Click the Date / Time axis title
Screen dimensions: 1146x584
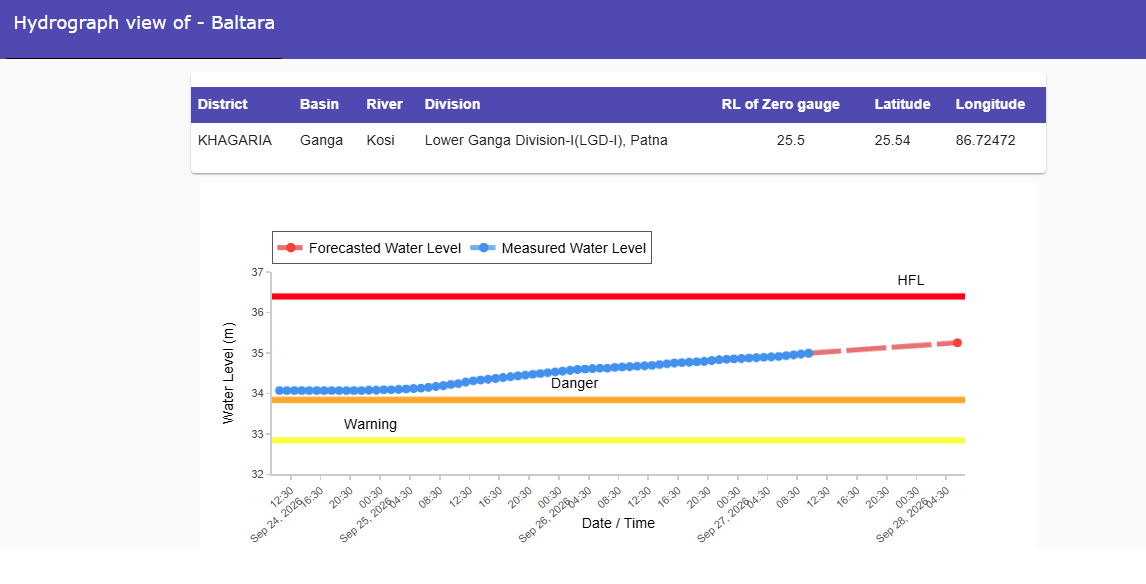[x=618, y=523]
